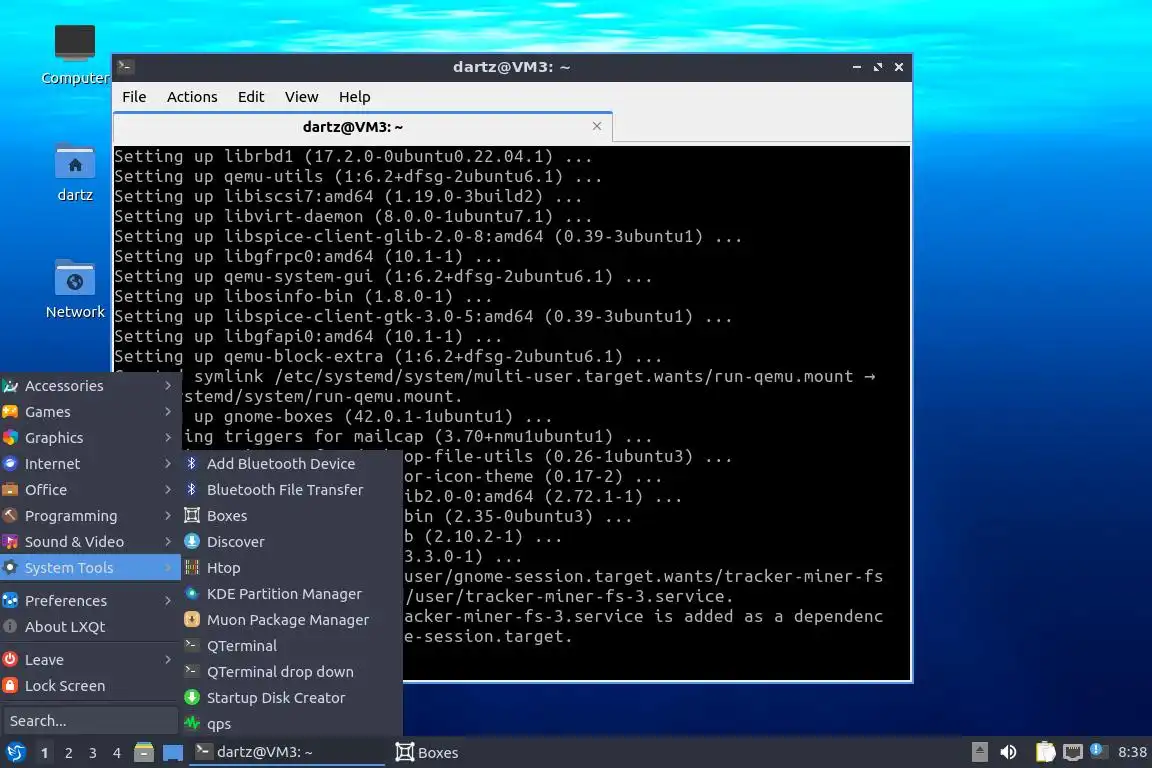Expand the Programming submenu arrow
The image size is (1152, 768).
(x=168, y=515)
